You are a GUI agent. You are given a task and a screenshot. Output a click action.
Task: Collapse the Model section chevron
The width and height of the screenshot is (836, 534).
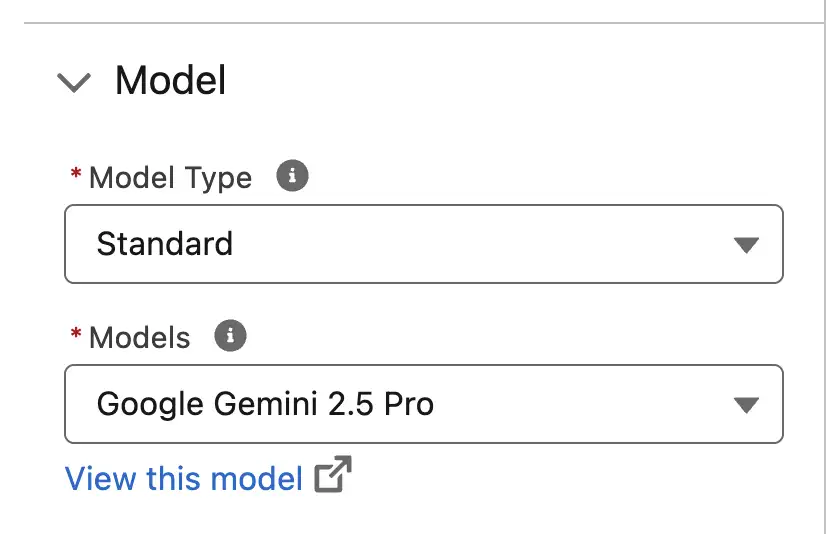click(x=74, y=83)
